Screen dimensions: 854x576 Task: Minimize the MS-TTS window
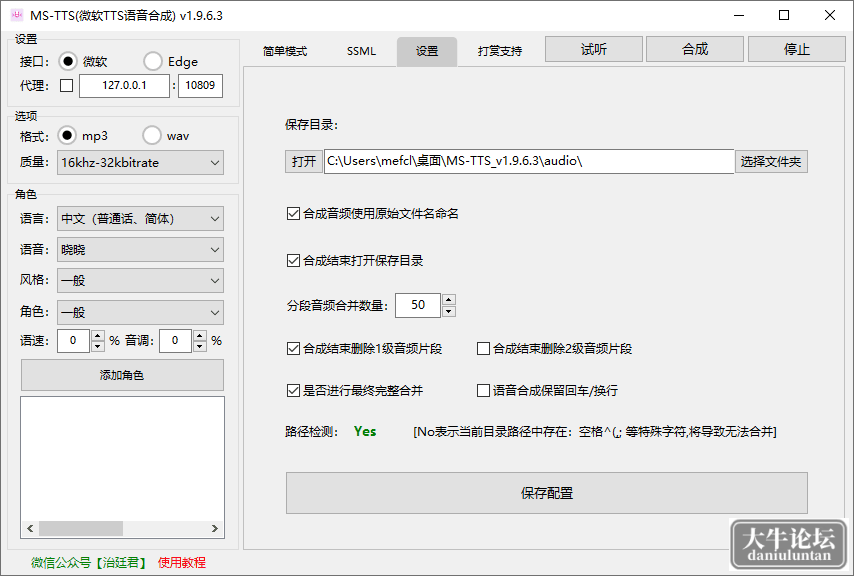click(x=739, y=15)
